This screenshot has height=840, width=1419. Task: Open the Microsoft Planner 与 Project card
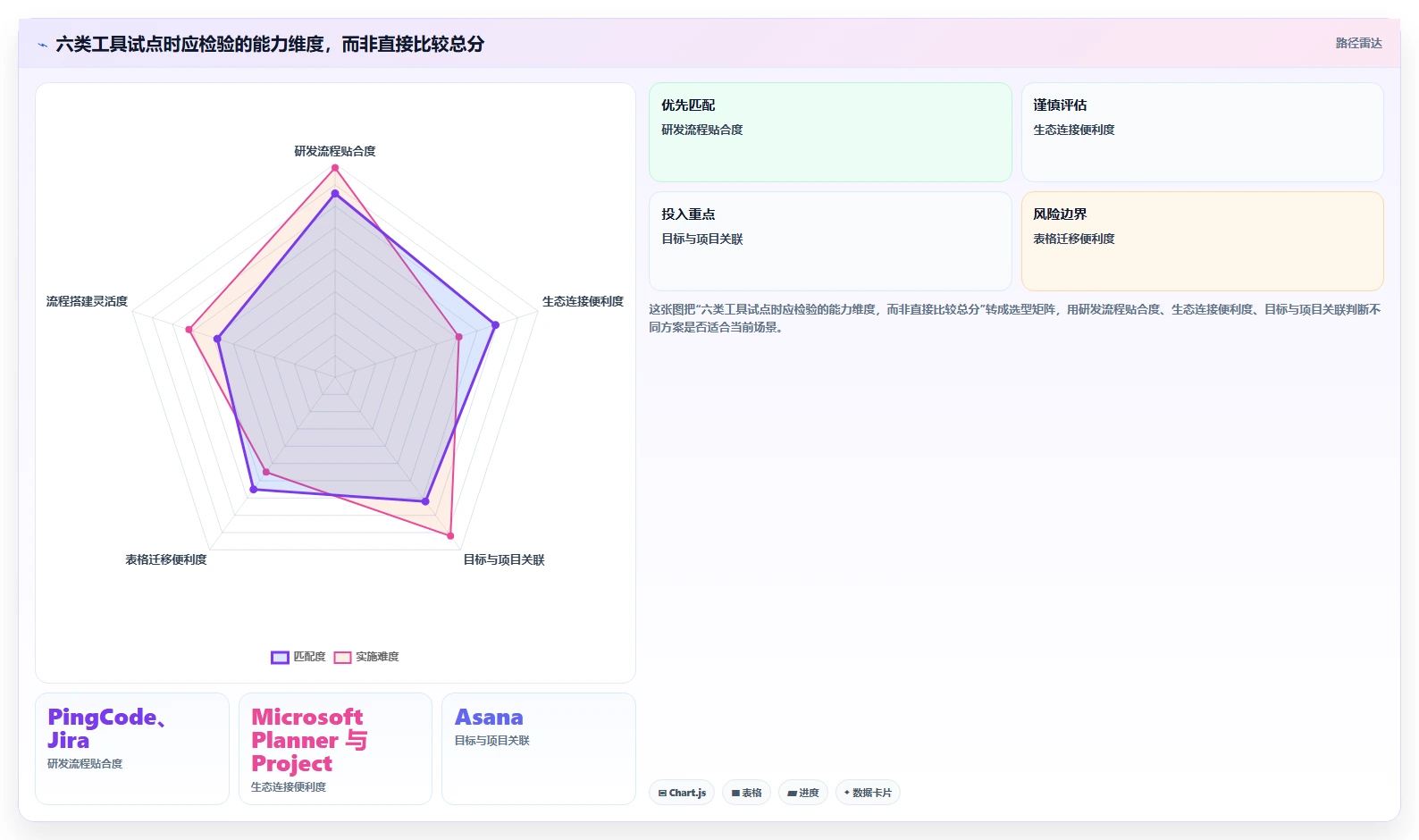point(335,749)
